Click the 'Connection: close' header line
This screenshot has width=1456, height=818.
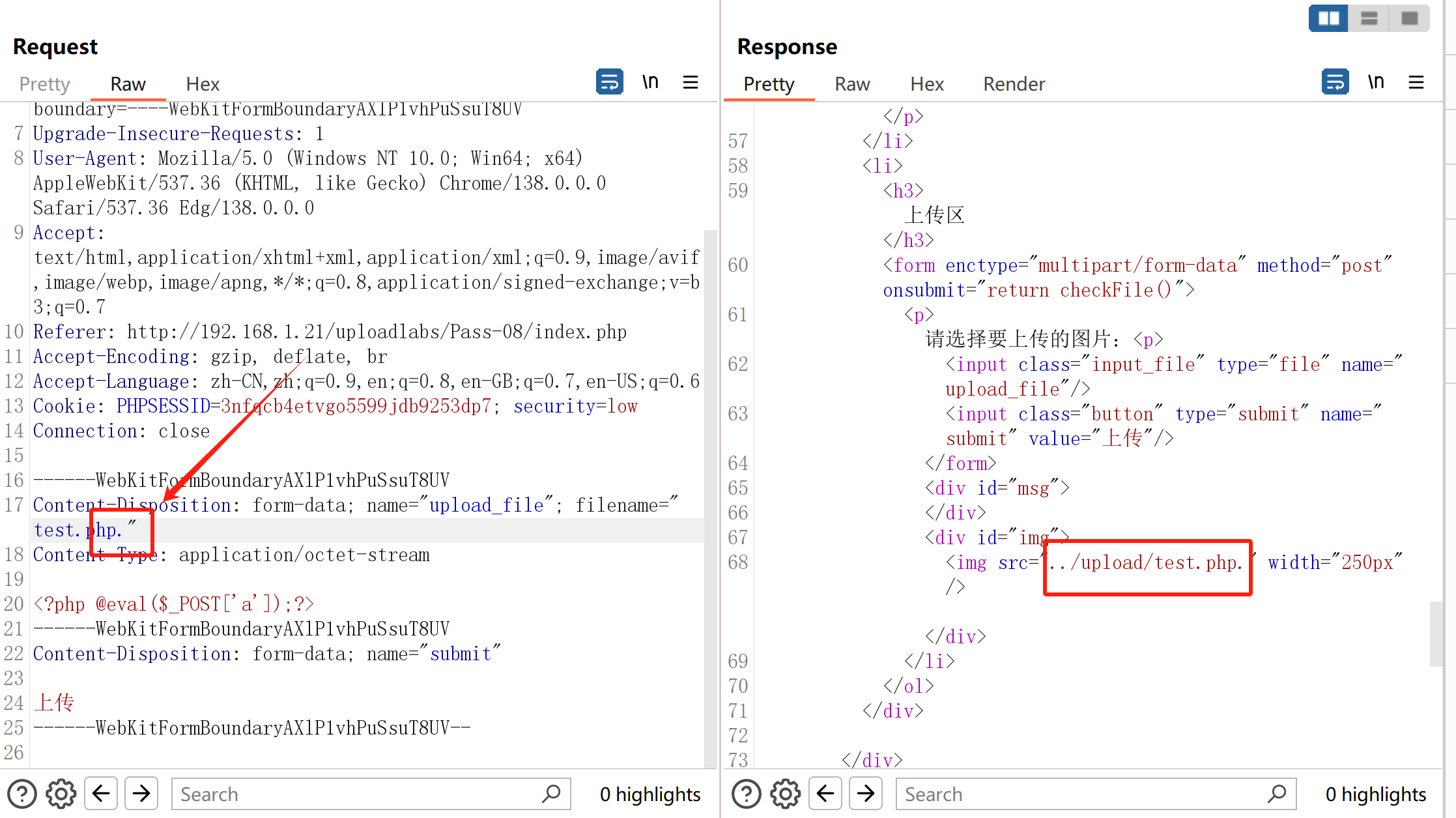coord(122,431)
